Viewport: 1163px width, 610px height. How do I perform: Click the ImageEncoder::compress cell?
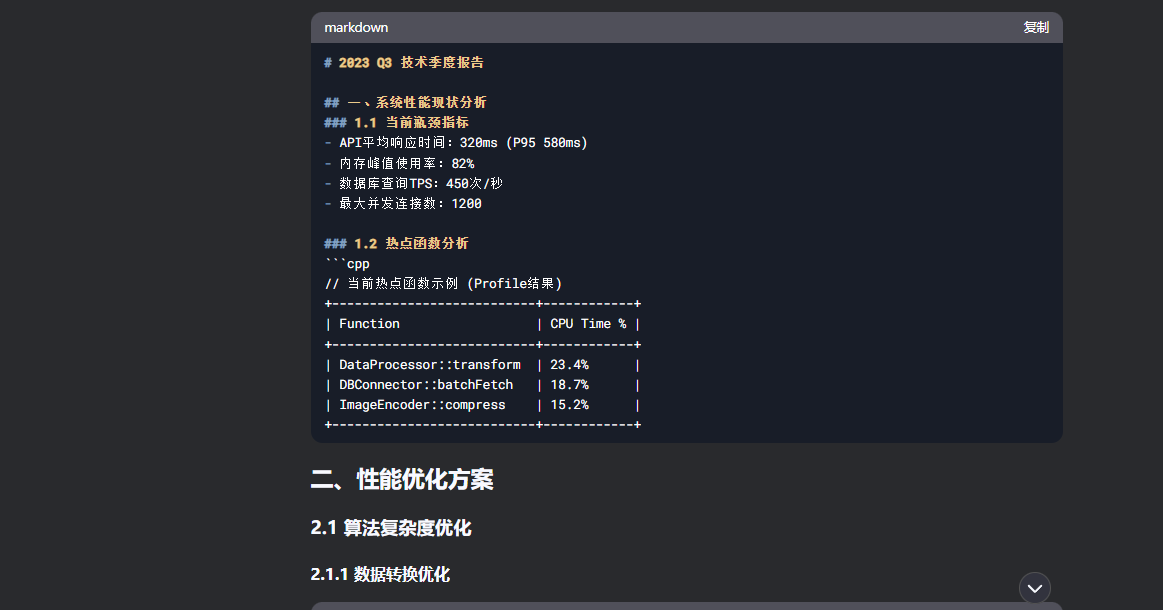click(x=422, y=404)
